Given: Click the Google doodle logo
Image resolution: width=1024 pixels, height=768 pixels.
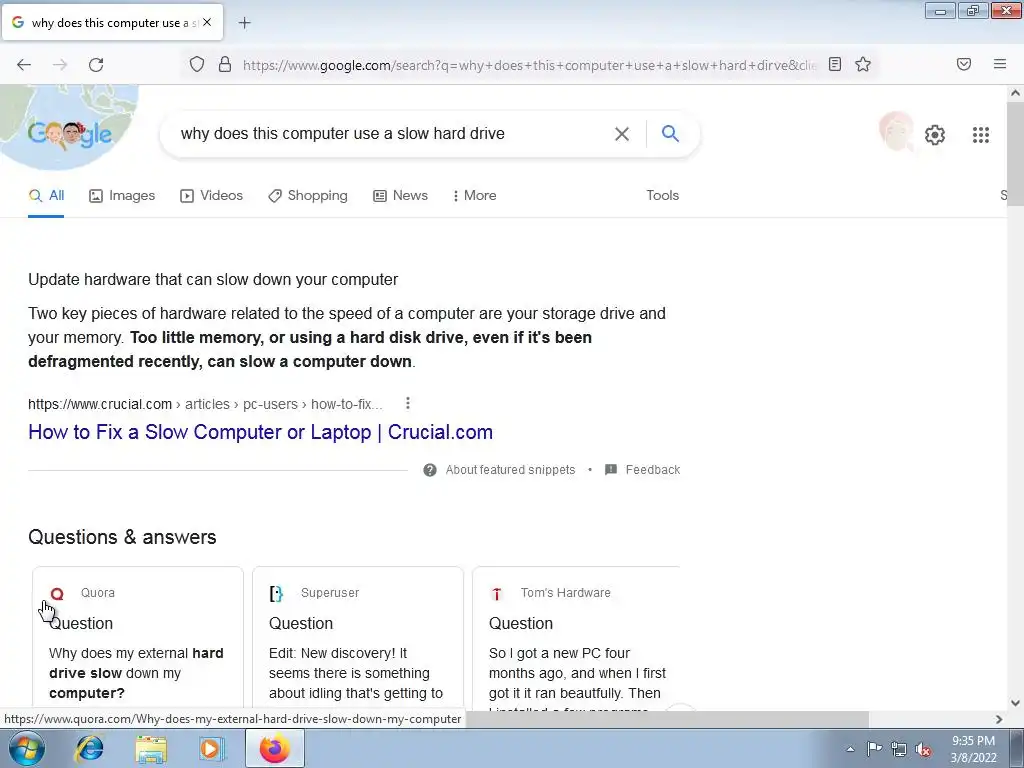Looking at the screenshot, I should (69, 134).
